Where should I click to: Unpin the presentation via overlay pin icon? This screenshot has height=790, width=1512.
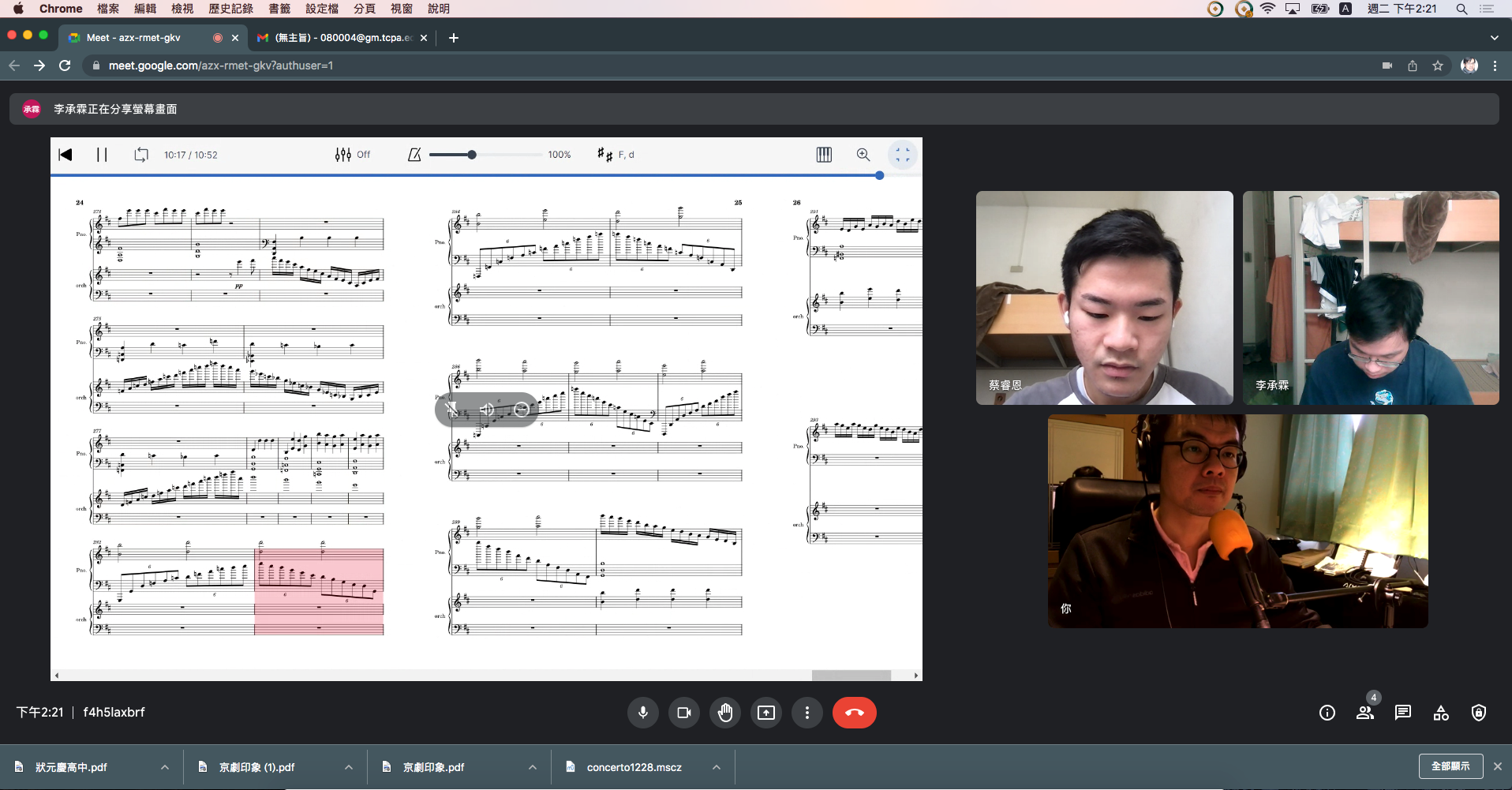[x=451, y=409]
